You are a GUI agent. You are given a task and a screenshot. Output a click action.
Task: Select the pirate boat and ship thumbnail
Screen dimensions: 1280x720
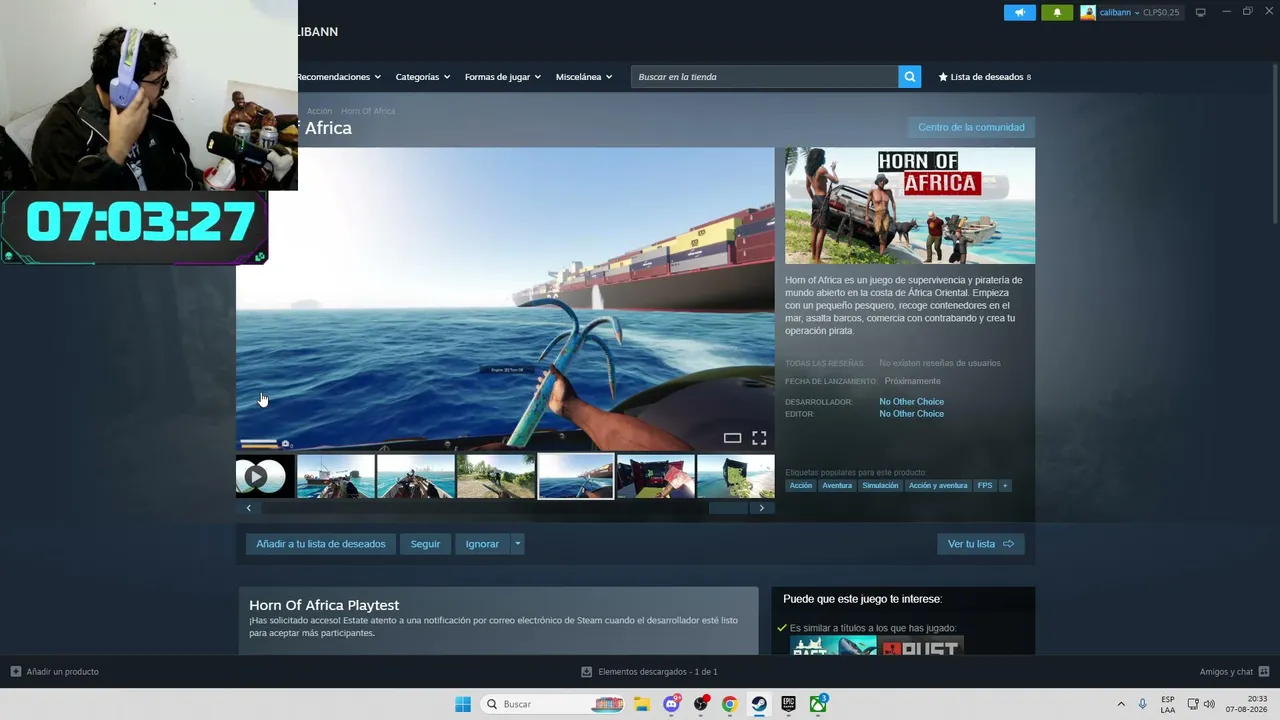pos(336,477)
